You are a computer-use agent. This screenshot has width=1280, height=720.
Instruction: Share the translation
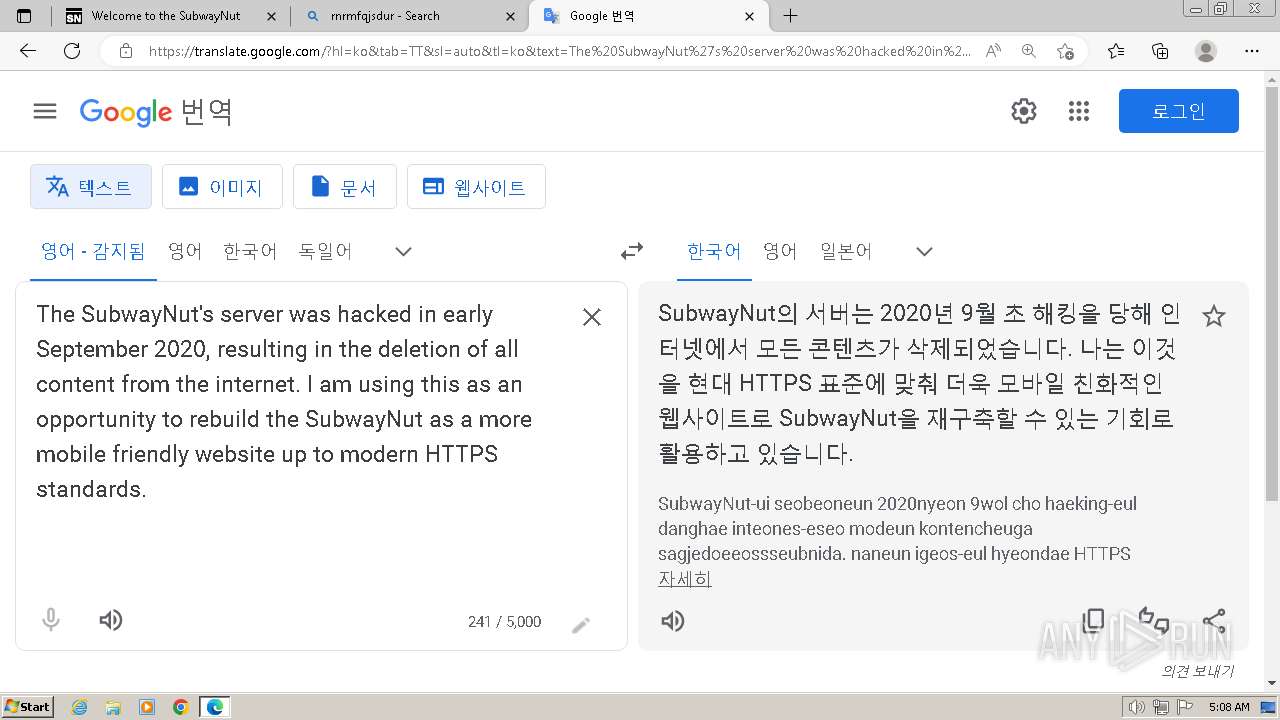pyautogui.click(x=1214, y=621)
